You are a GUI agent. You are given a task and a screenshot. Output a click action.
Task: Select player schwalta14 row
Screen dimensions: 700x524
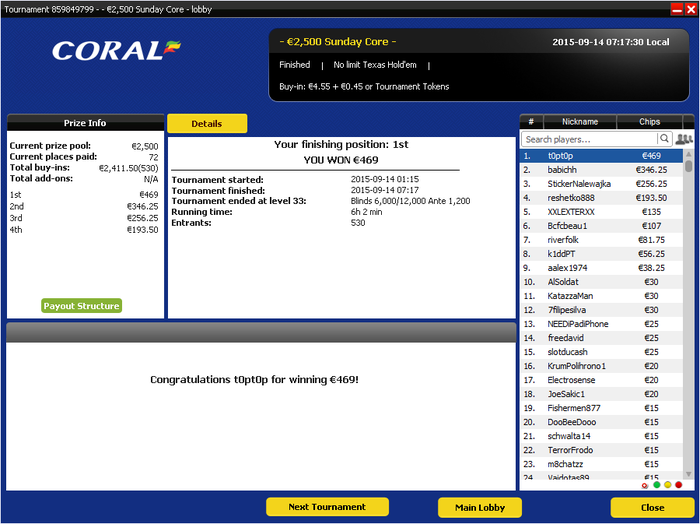point(601,436)
